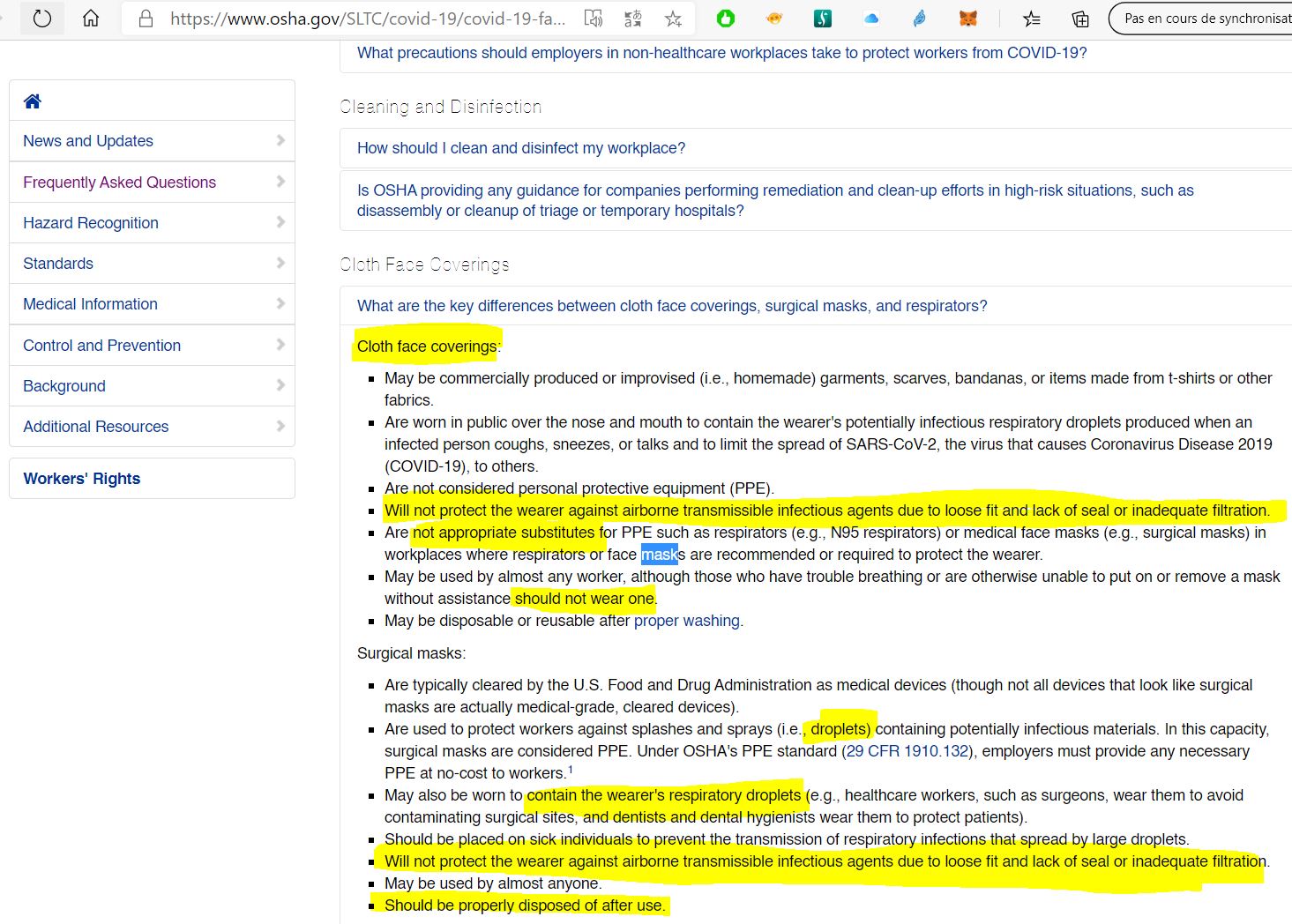The image size is (1292, 924).
Task: Click footnote 1 superscript after 'workers.'
Action: coord(571,770)
